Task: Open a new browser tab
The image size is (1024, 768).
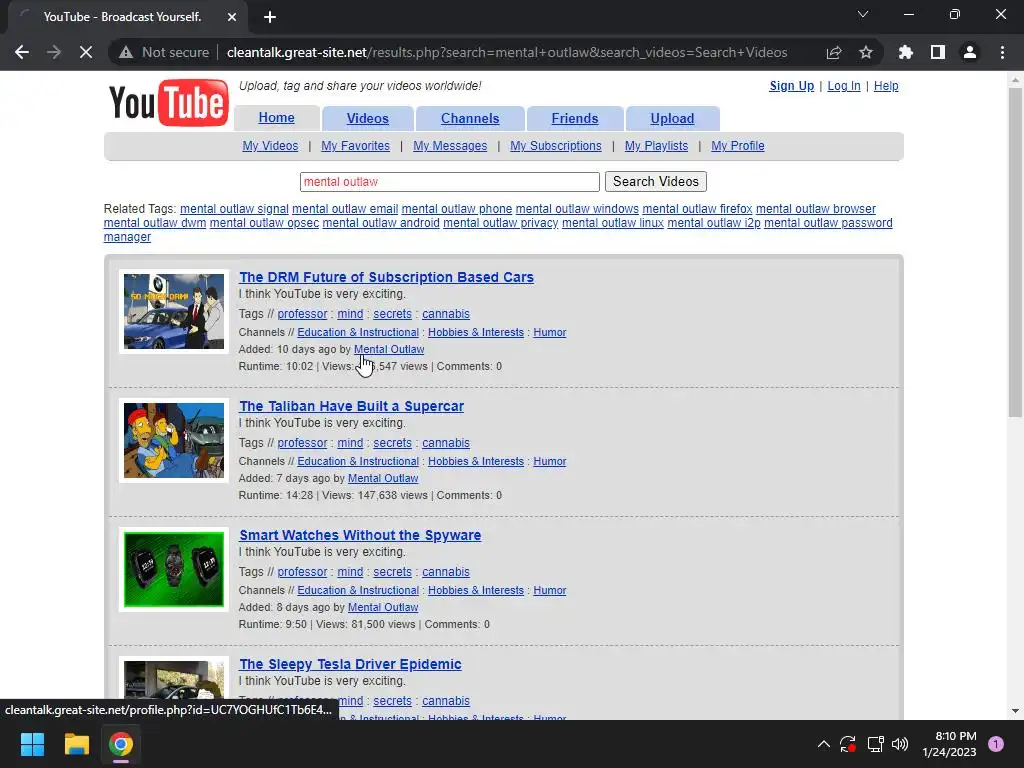Action: (270, 17)
